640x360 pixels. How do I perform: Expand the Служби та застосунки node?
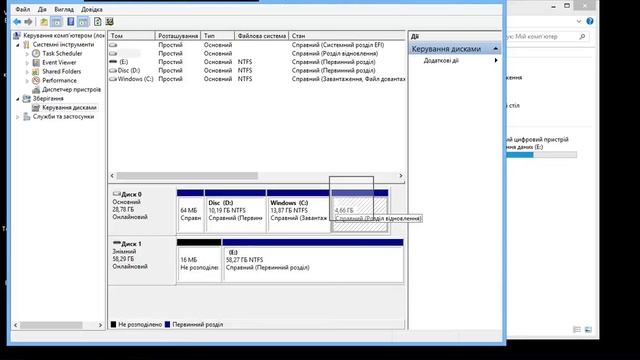point(18,117)
